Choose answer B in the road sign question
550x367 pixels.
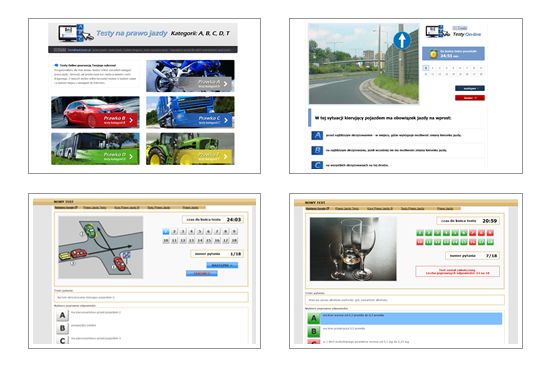click(317, 150)
